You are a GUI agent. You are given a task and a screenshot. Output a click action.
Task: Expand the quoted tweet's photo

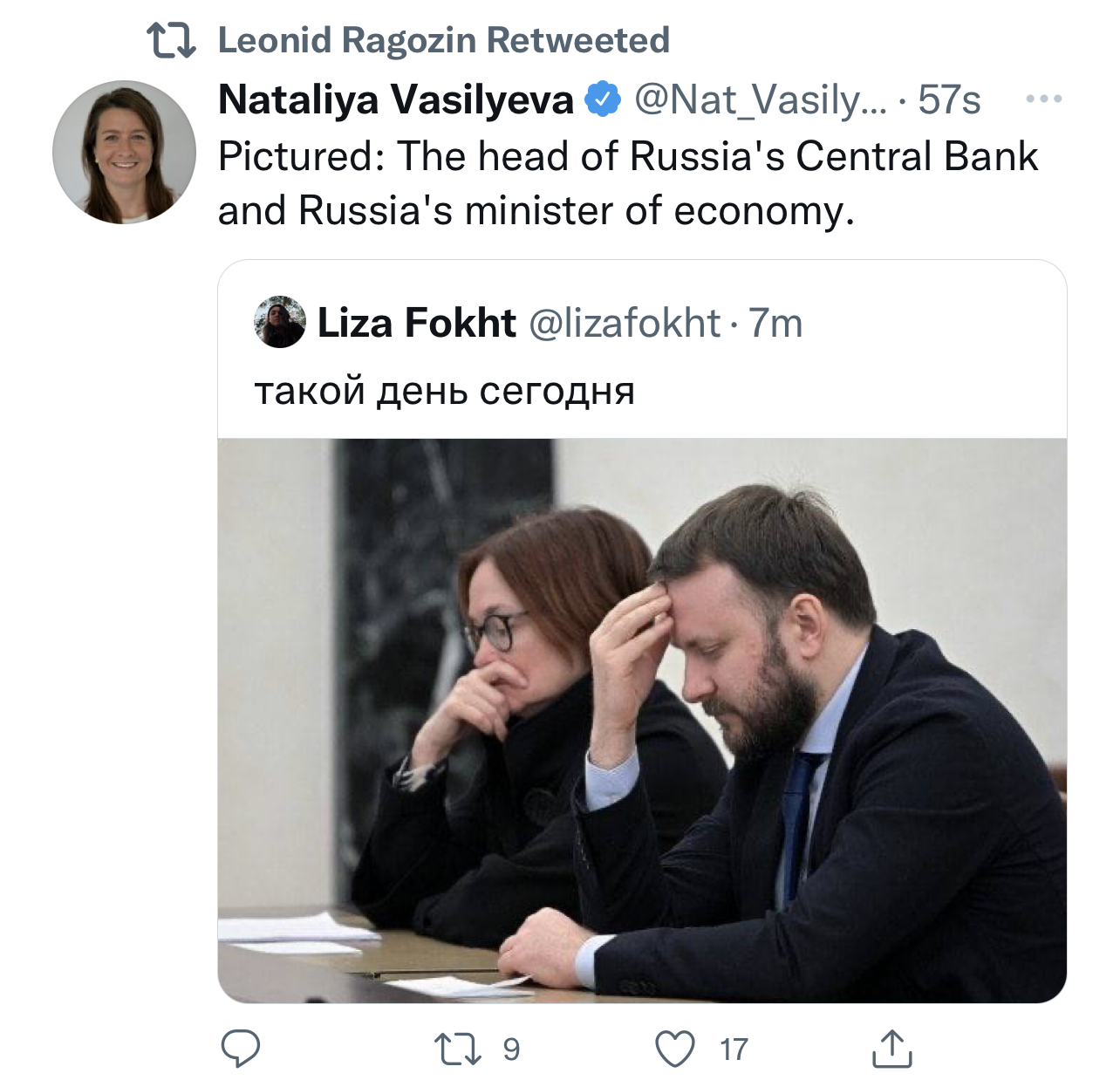[x=641, y=720]
